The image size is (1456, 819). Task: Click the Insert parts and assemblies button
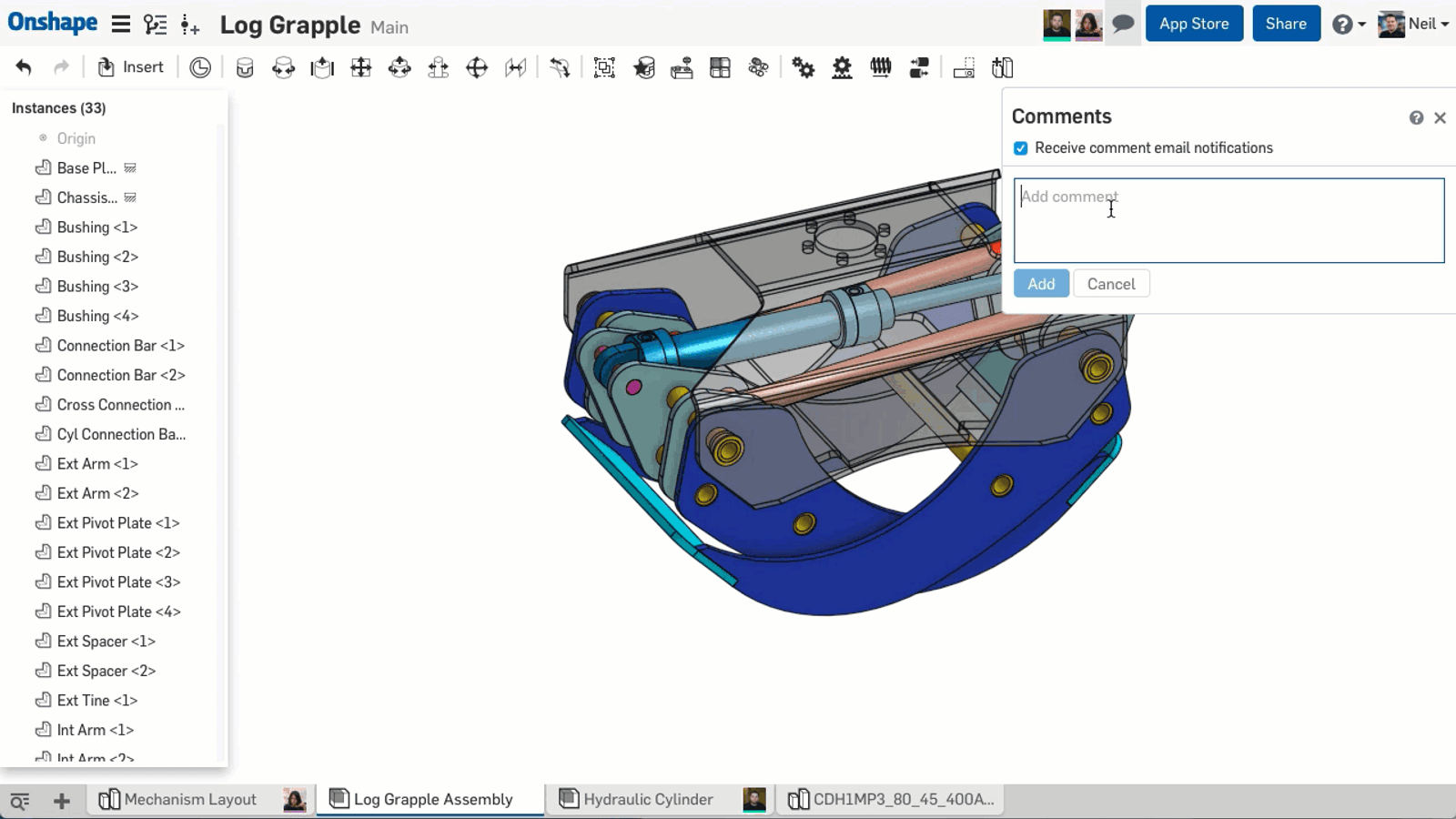(x=131, y=67)
